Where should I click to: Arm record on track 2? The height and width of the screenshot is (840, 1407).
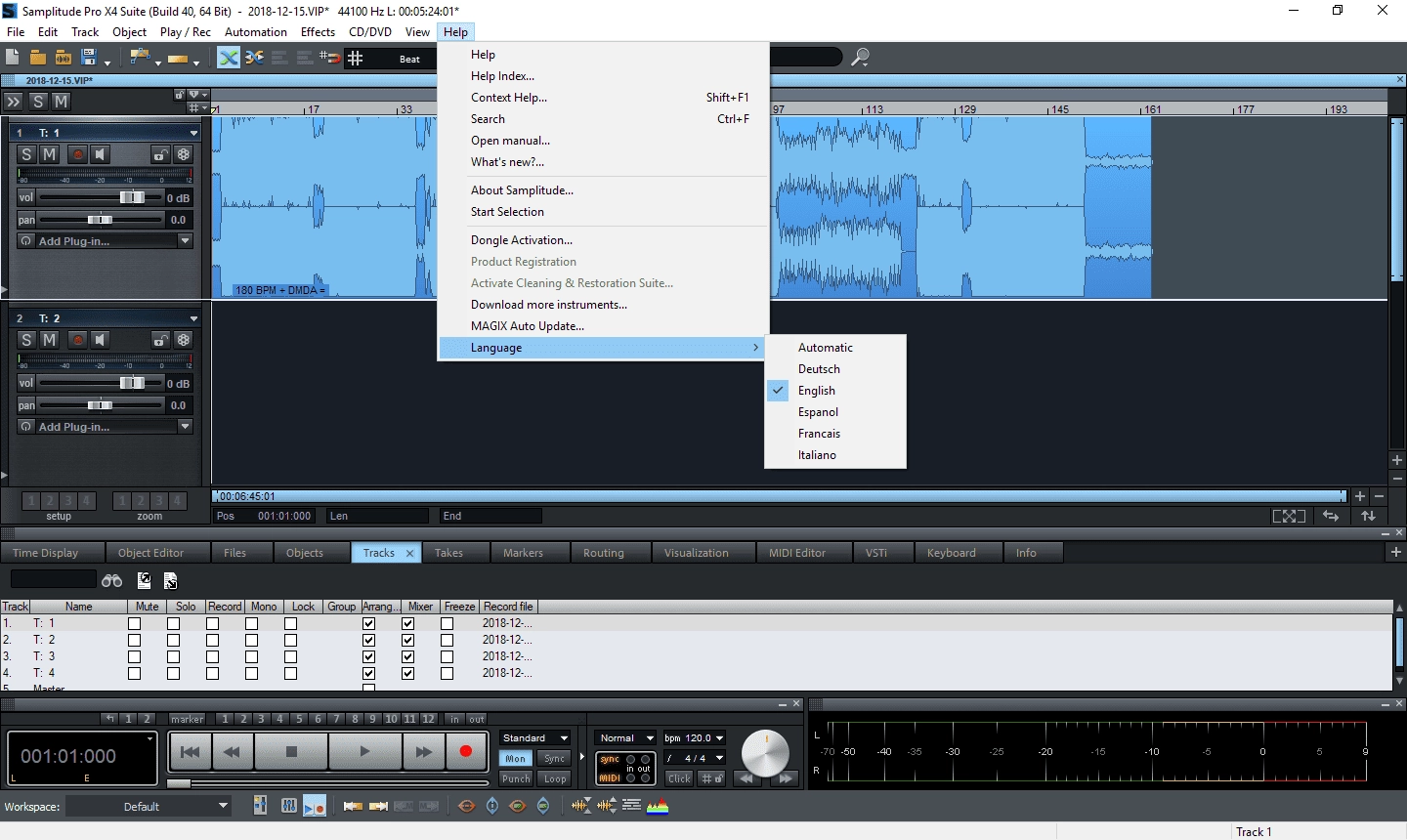(77, 340)
